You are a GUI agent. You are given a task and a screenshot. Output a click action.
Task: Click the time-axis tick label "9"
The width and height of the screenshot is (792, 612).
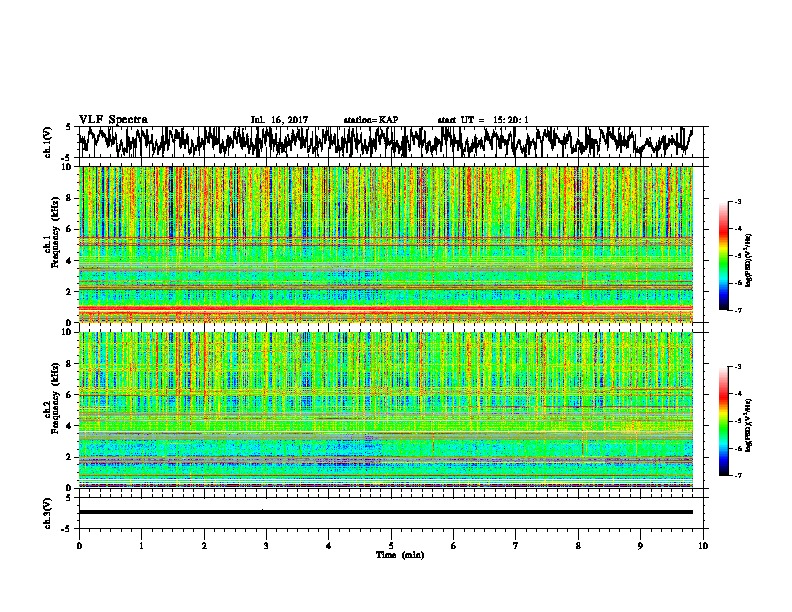click(x=640, y=546)
